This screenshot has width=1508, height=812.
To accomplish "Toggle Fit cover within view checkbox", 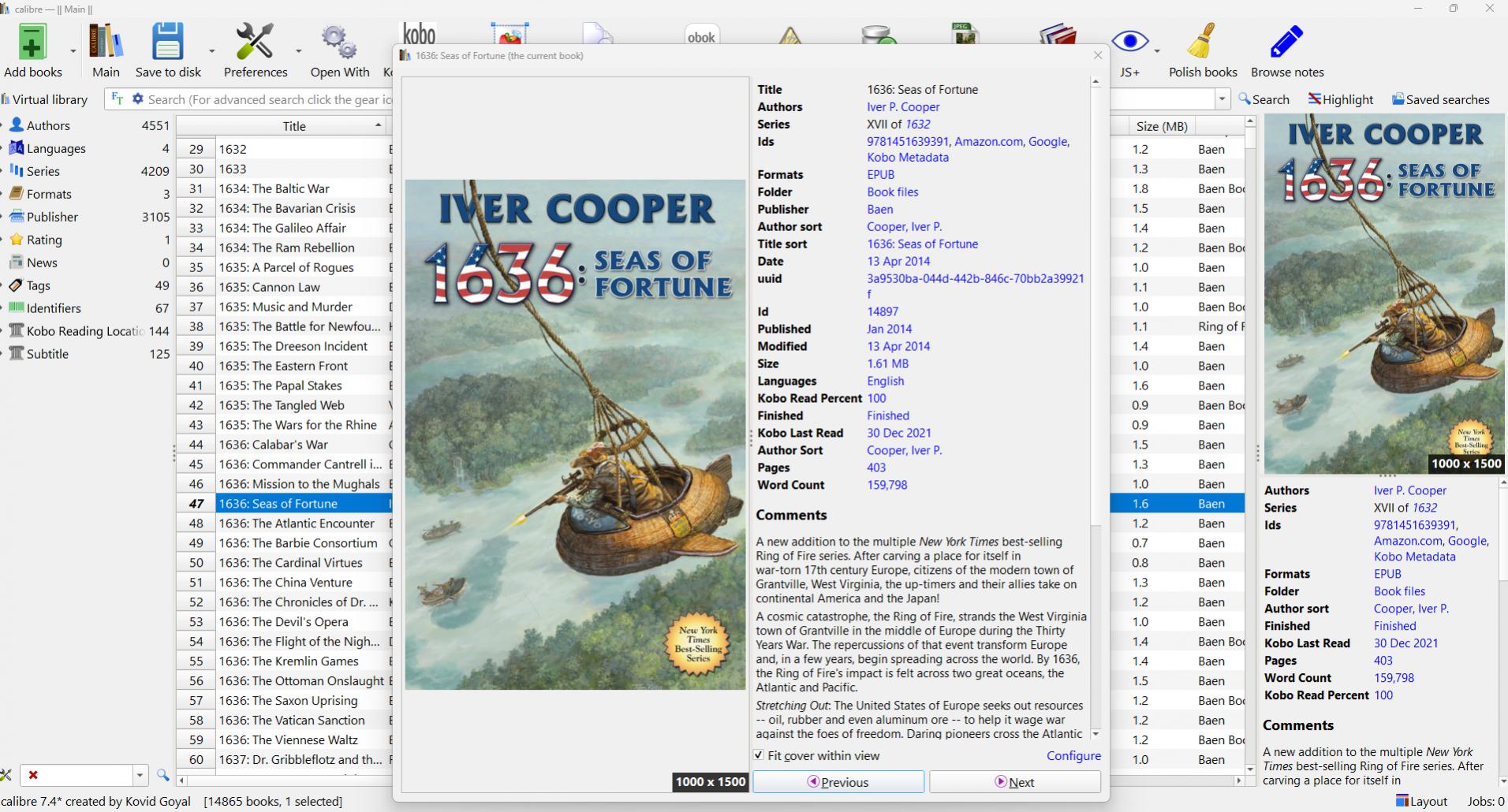I will tap(759, 755).
